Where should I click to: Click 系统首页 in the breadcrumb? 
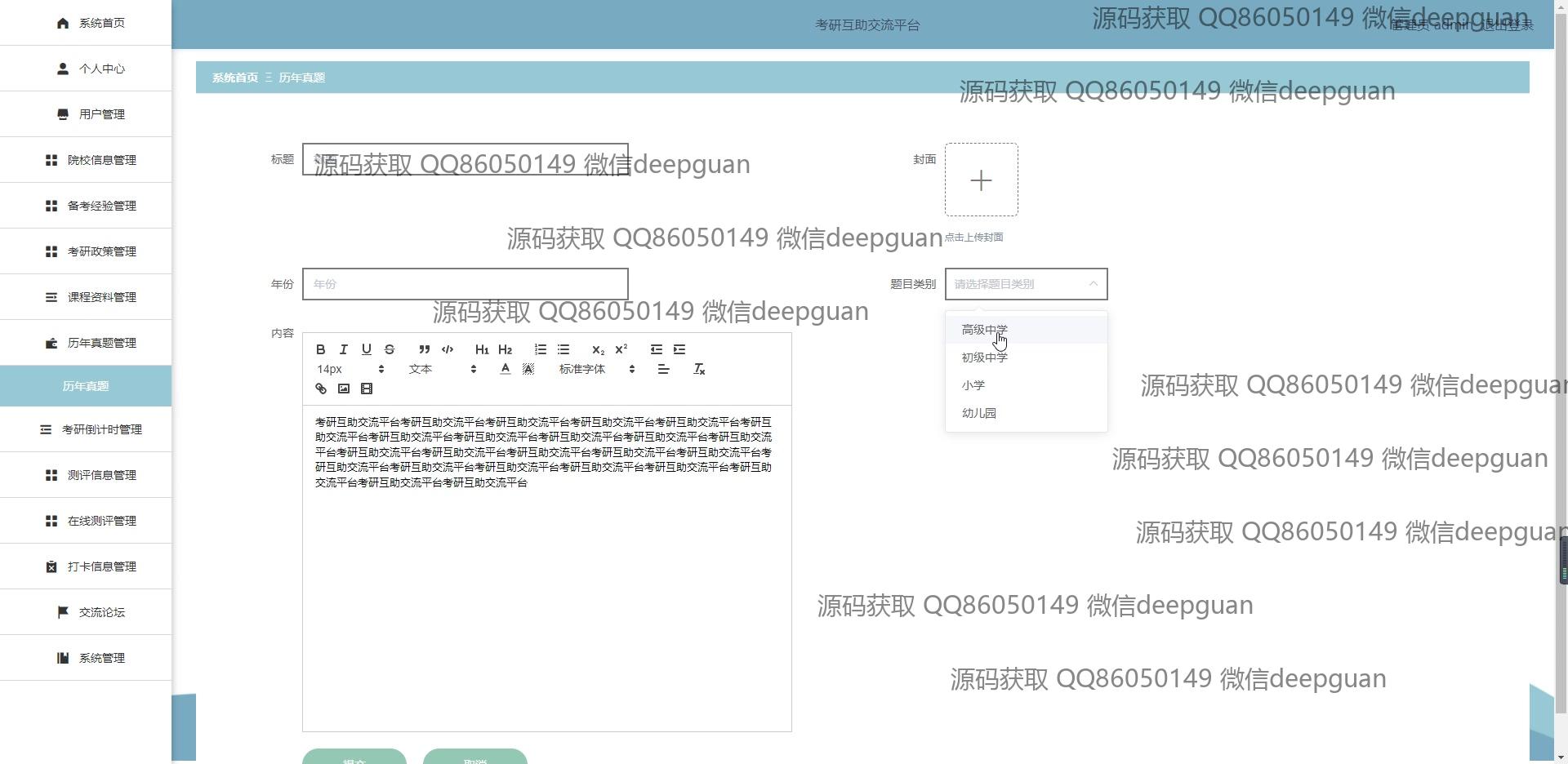235,78
